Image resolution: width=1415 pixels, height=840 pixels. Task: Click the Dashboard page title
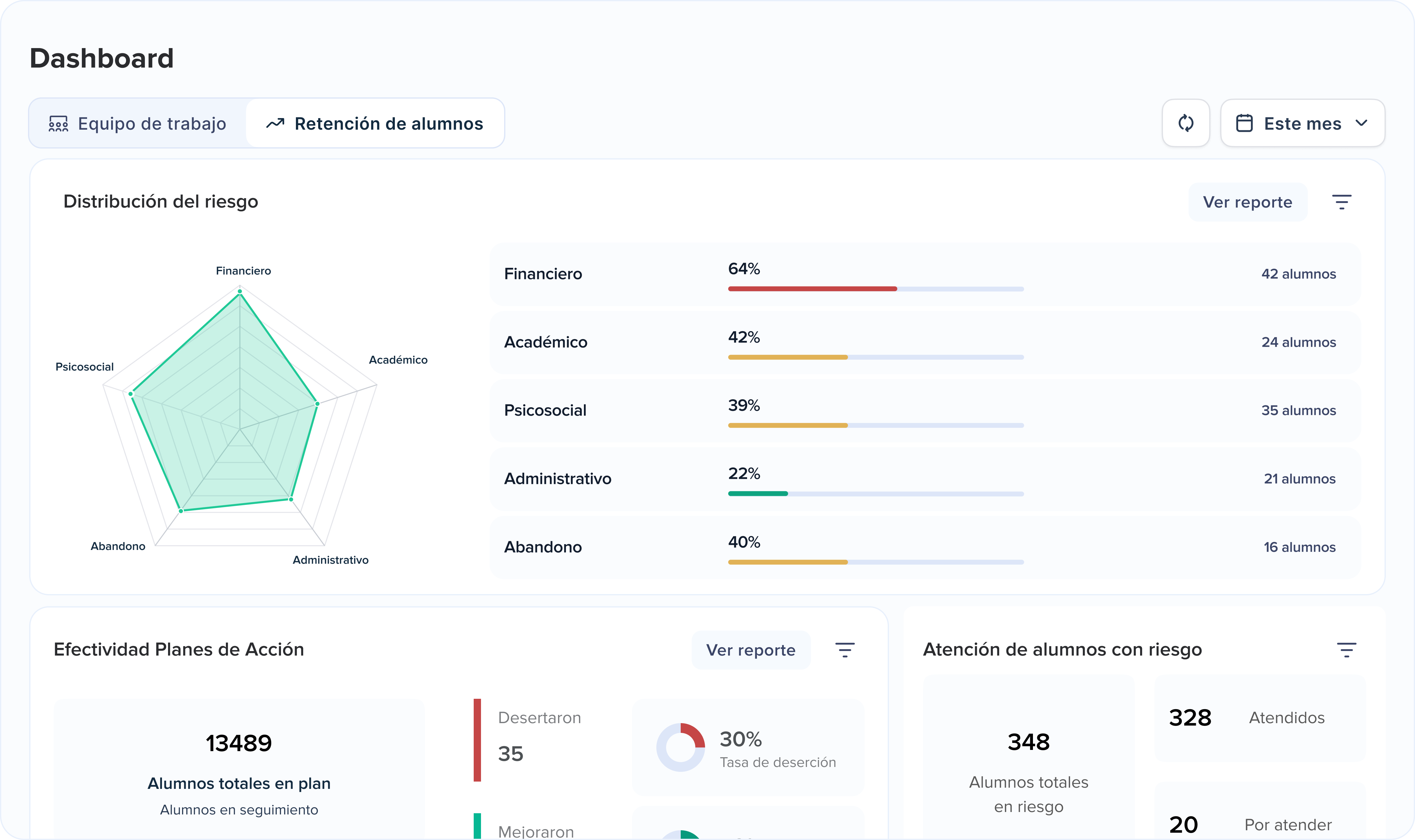pos(101,58)
